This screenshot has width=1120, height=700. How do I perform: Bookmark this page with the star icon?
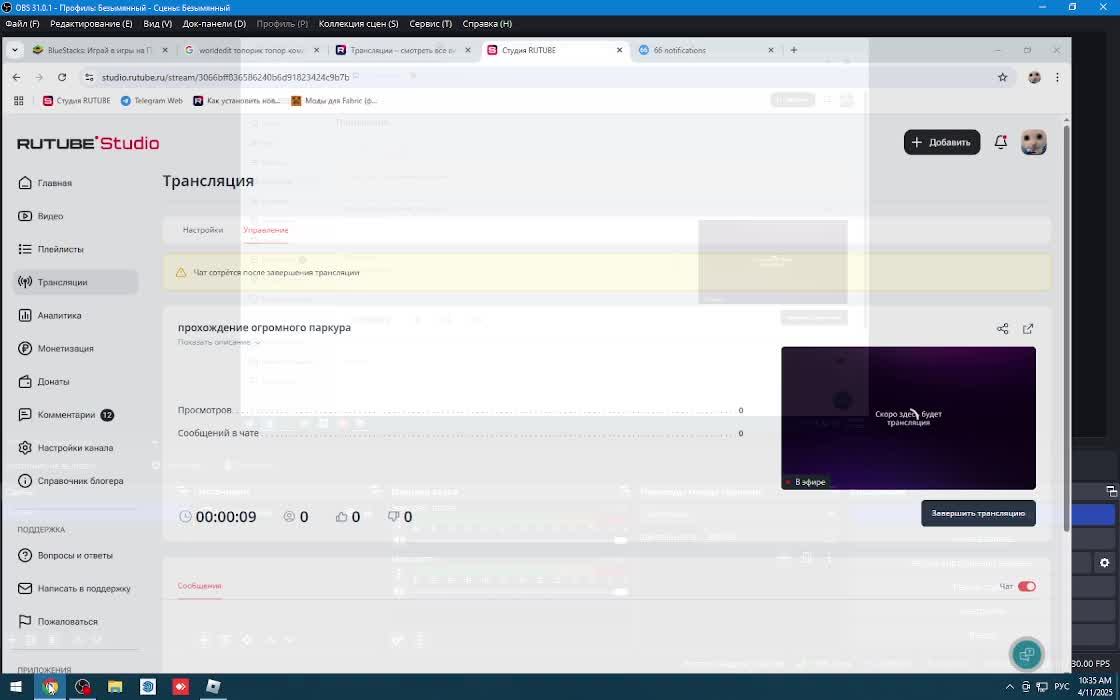pyautogui.click(x=1002, y=77)
